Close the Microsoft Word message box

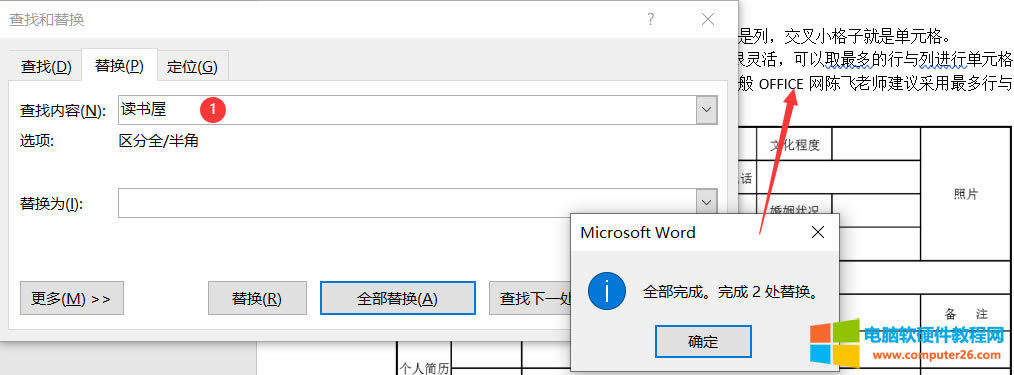tap(818, 232)
